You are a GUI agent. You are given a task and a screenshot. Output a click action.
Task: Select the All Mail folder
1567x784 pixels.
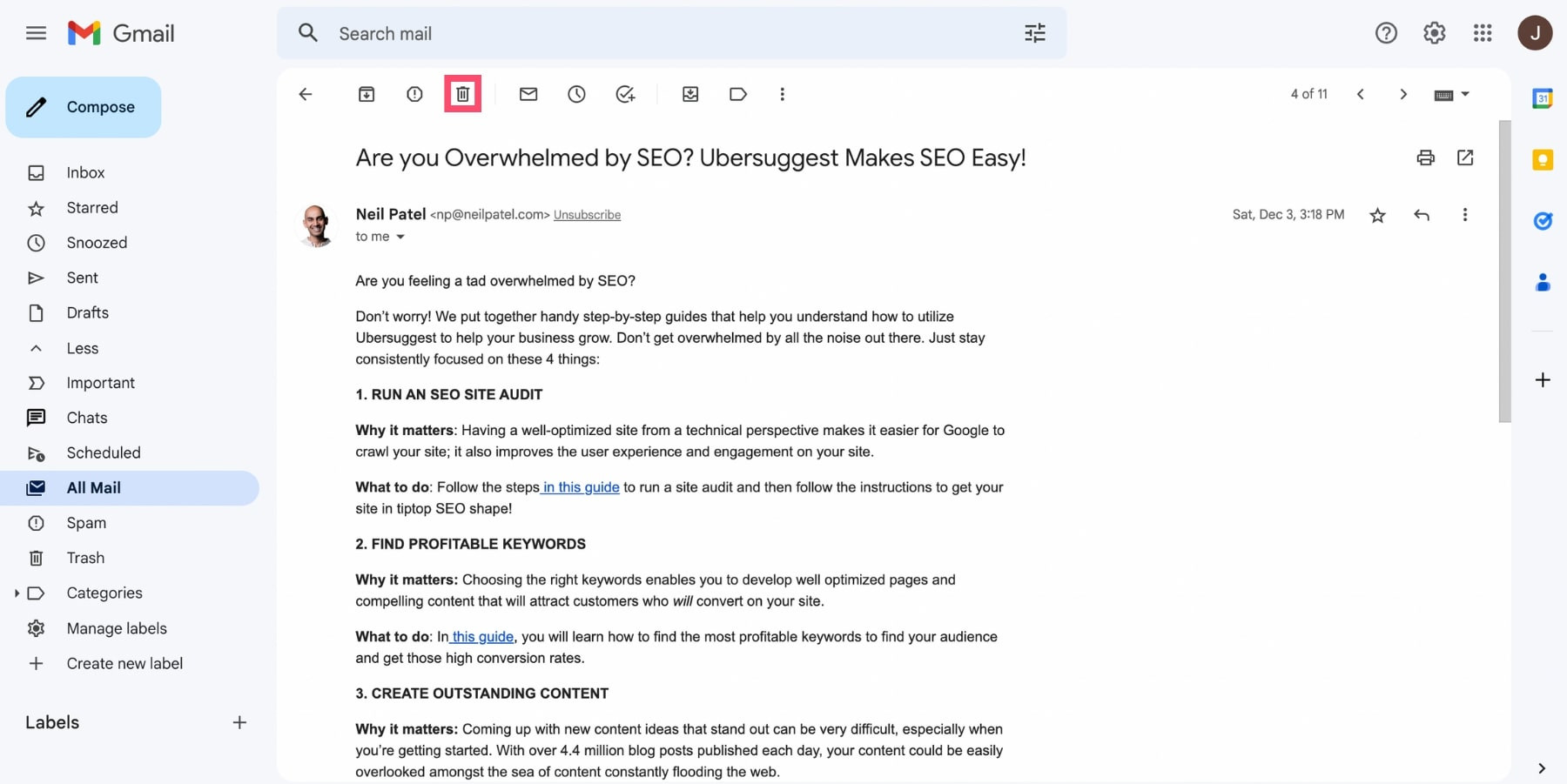[x=131, y=488]
